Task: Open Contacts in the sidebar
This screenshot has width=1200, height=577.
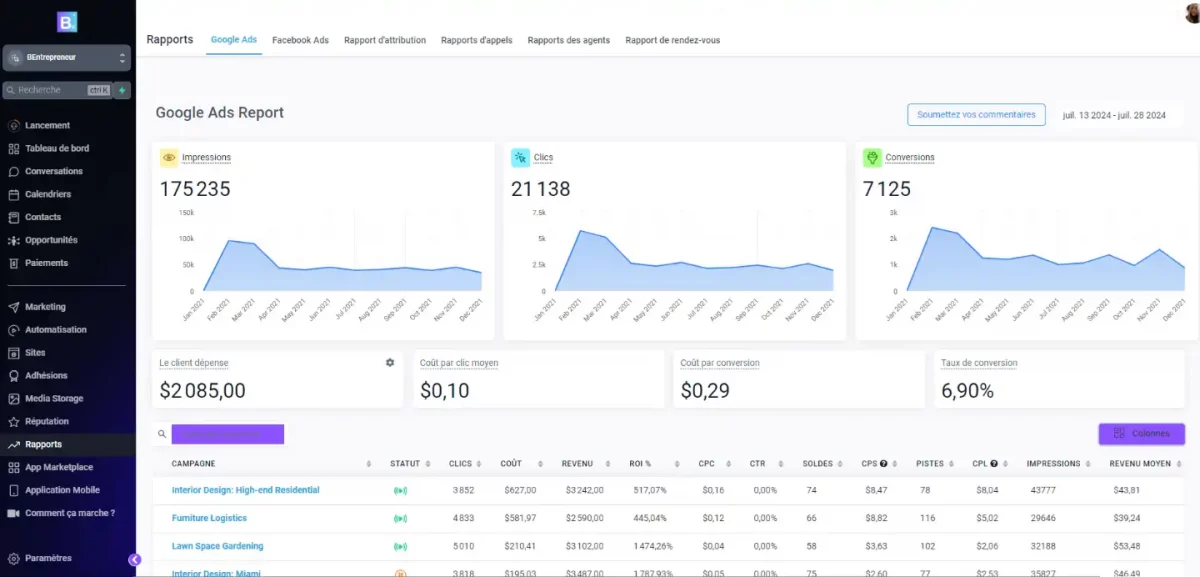Action: coord(43,217)
